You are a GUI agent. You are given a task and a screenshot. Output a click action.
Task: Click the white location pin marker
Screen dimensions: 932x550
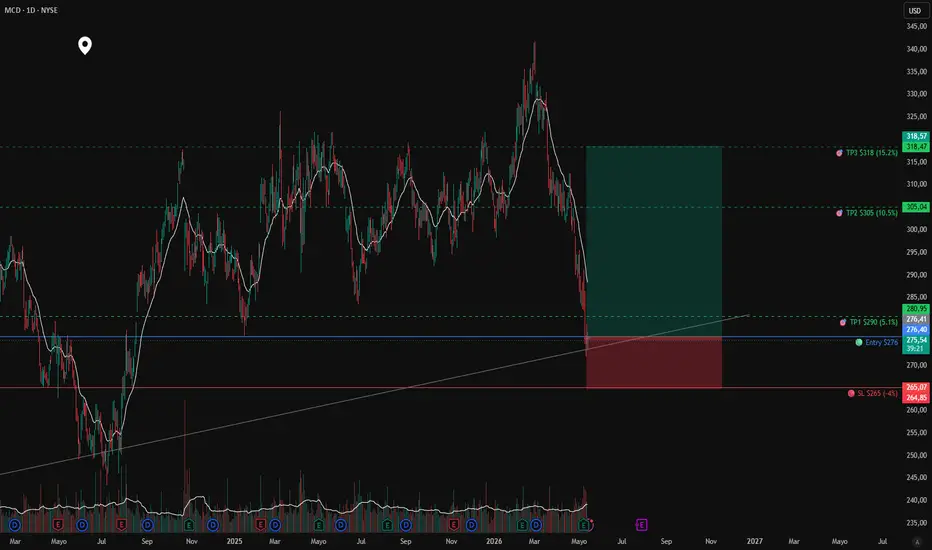(x=85, y=45)
